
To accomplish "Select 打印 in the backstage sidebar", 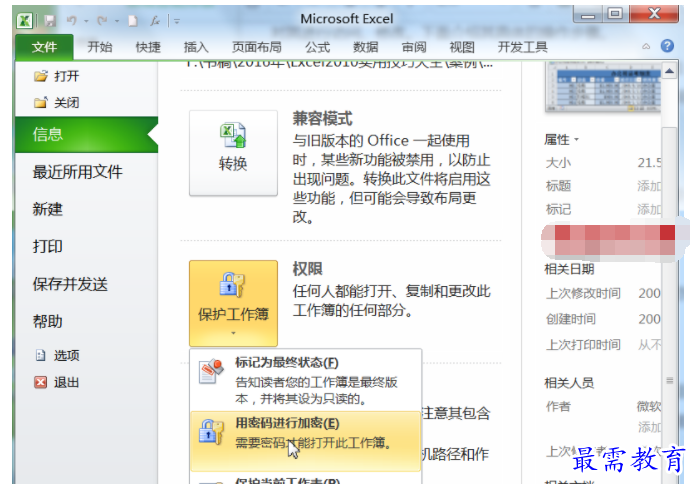I will click(48, 246).
